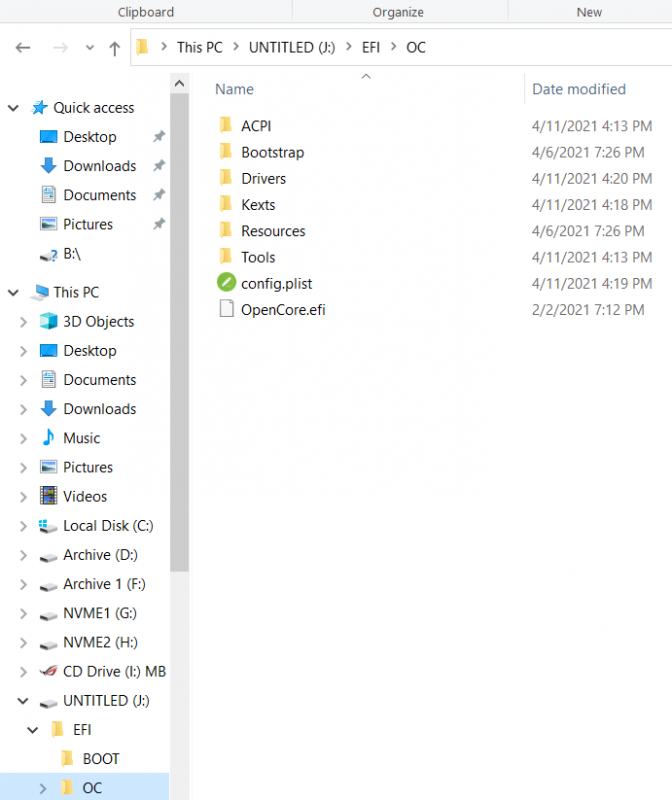The width and height of the screenshot is (672, 800).
Task: Open 3D Objects in navigation pane
Action: 98,322
